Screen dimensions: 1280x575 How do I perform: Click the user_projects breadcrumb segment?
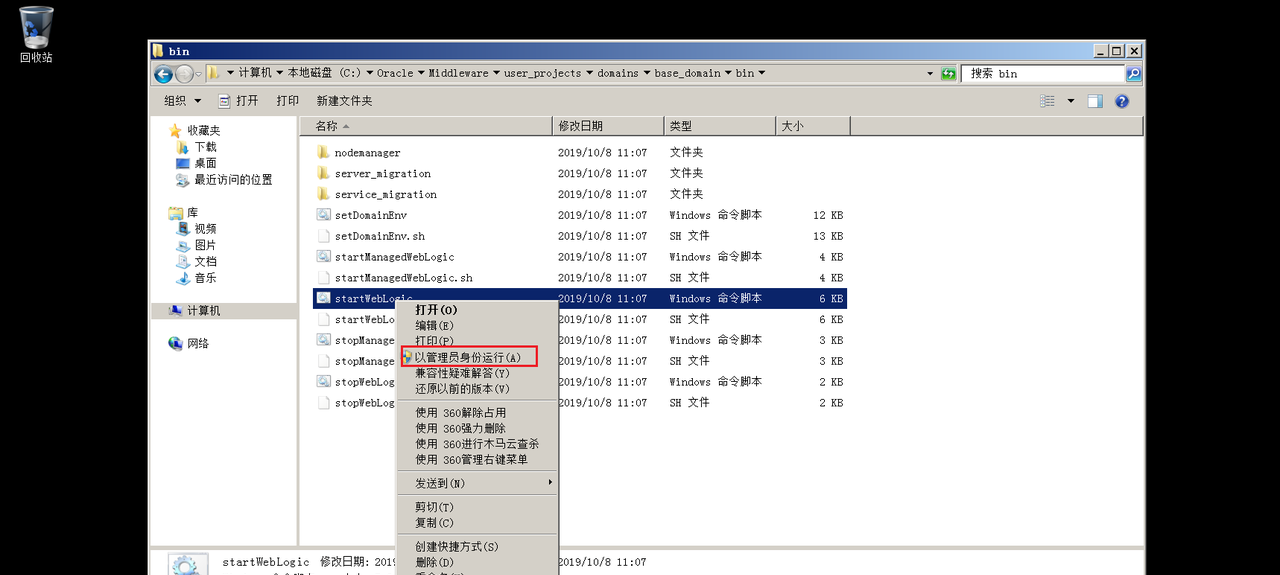(542, 74)
